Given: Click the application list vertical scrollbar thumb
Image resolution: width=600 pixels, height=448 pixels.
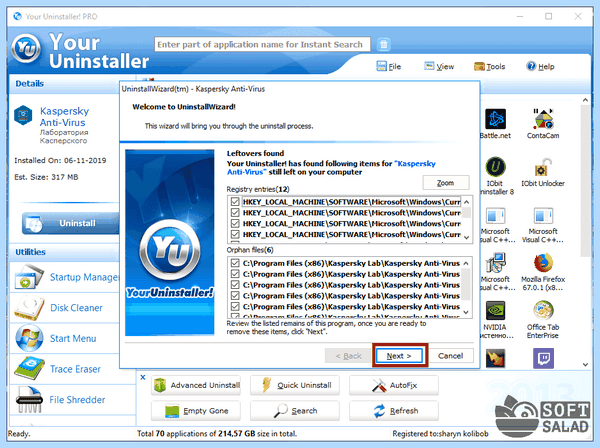Looking at the screenshot, I should coord(585,182).
